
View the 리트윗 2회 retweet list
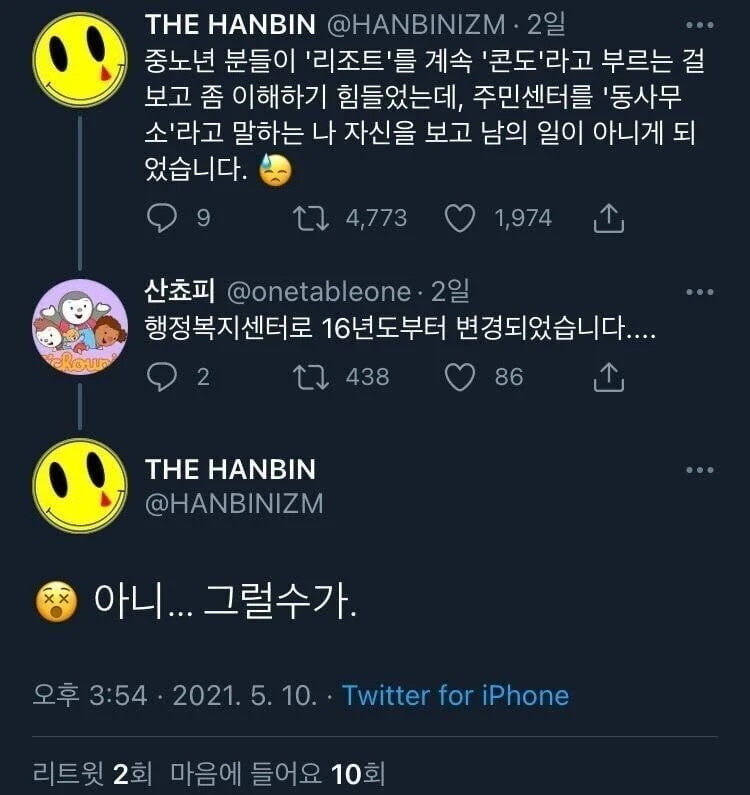click(82, 773)
